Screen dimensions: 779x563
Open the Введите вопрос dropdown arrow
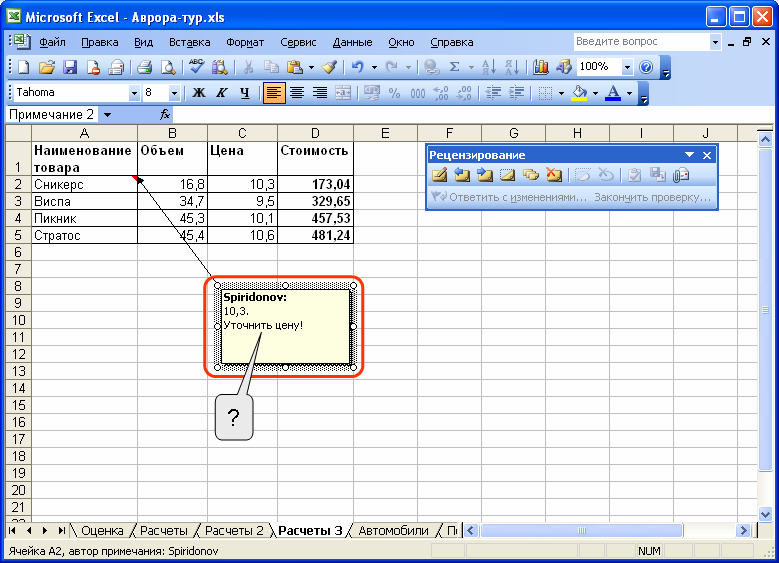[x=715, y=42]
